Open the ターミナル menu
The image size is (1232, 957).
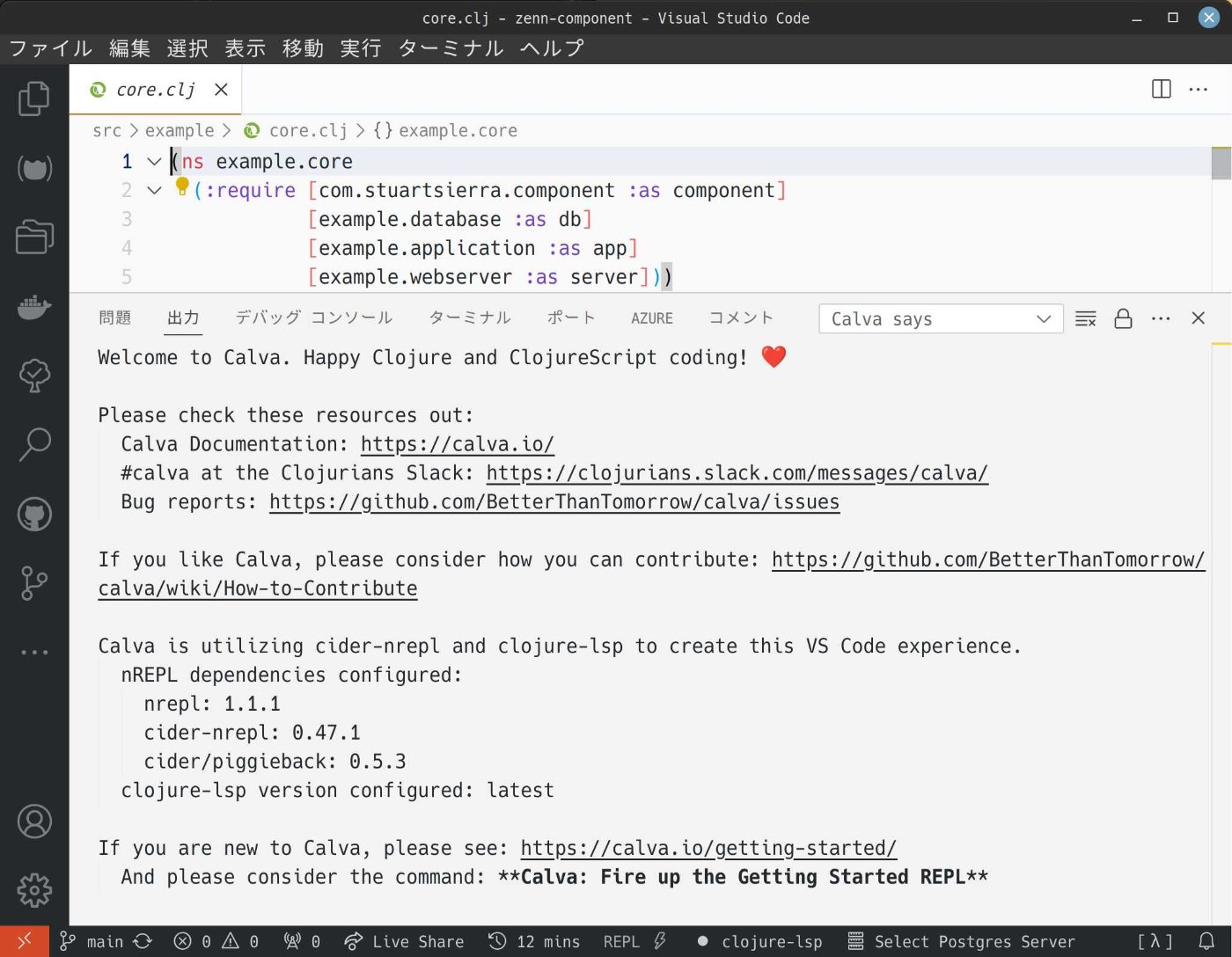click(451, 48)
